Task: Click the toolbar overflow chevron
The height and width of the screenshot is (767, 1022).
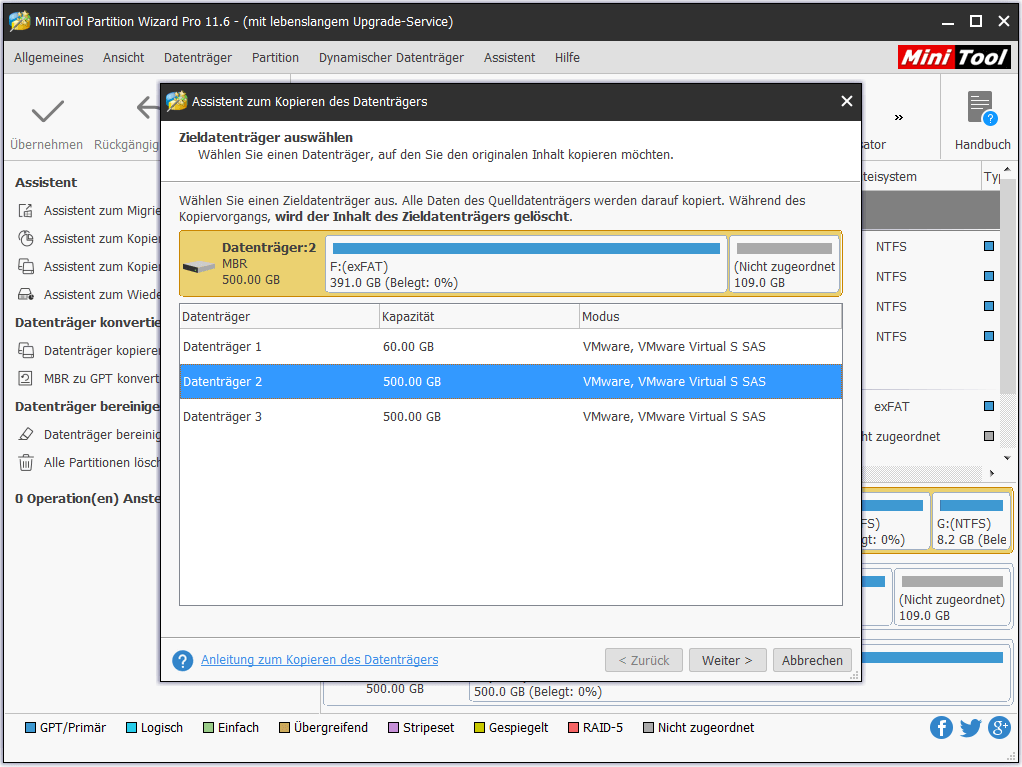Action: (x=898, y=116)
